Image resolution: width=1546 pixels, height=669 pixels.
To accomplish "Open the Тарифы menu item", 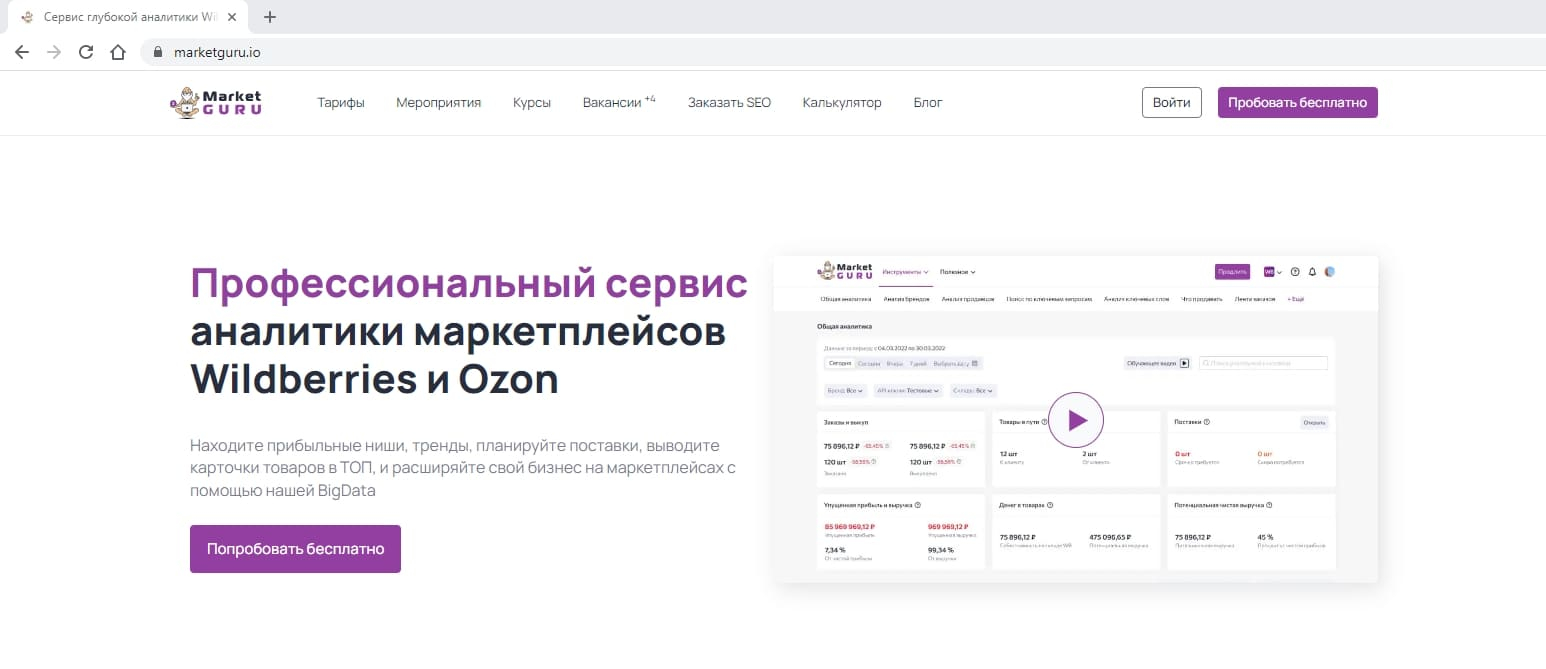I will tap(341, 103).
